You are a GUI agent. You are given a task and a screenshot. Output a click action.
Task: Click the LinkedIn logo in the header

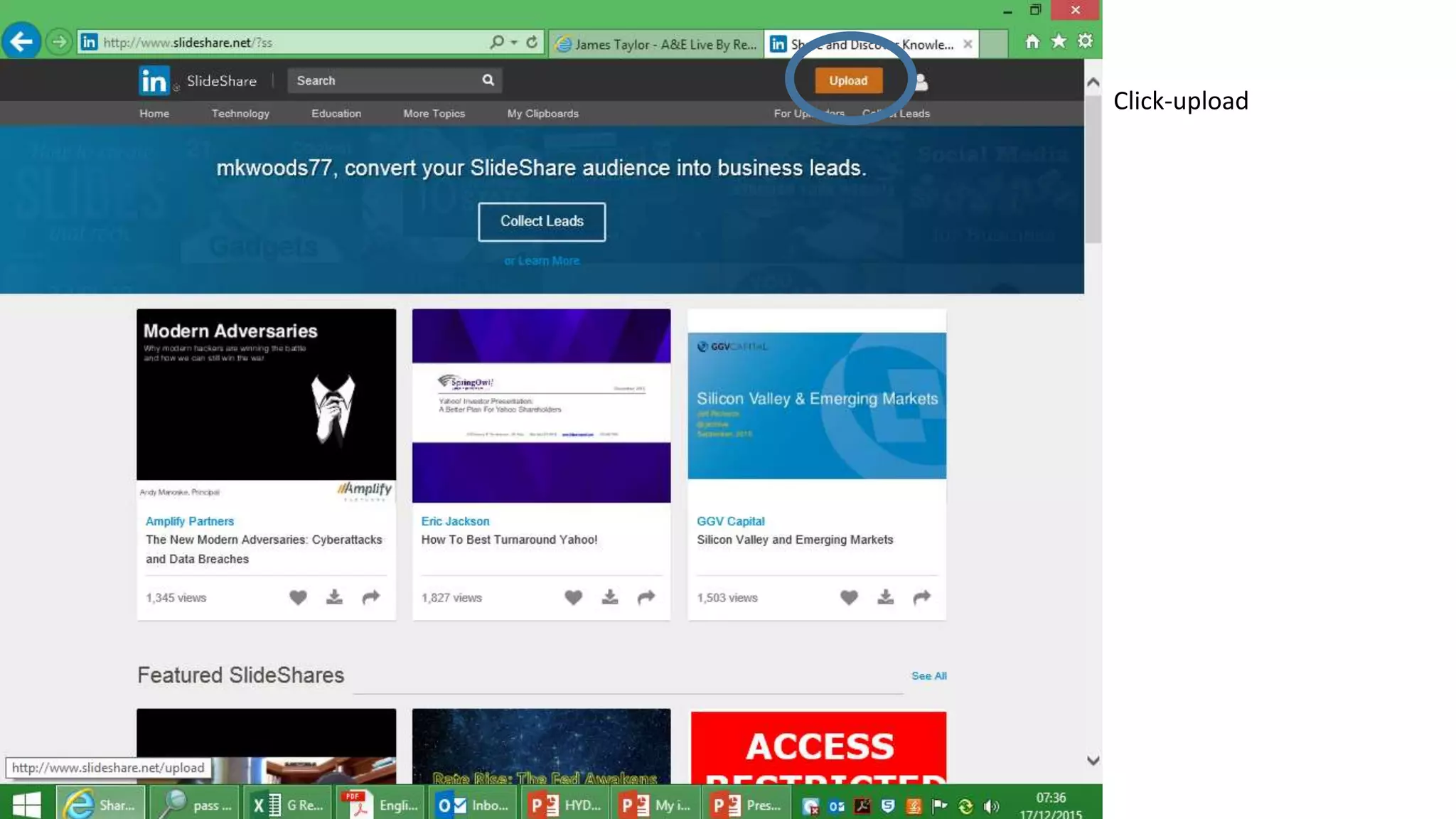coord(154,80)
